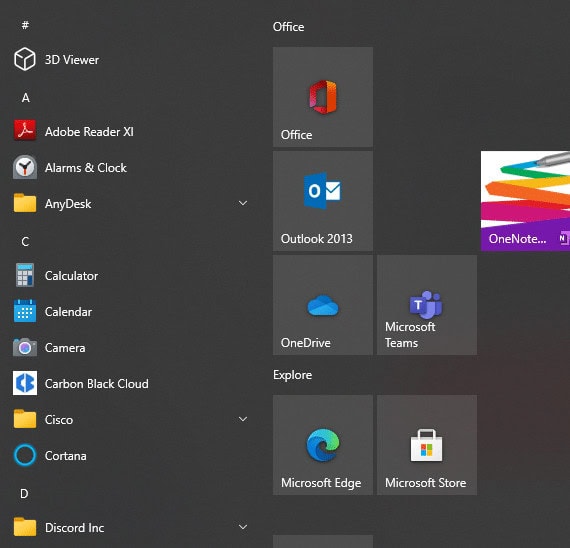
Task: Click the Explore tile group heading
Action: click(292, 375)
